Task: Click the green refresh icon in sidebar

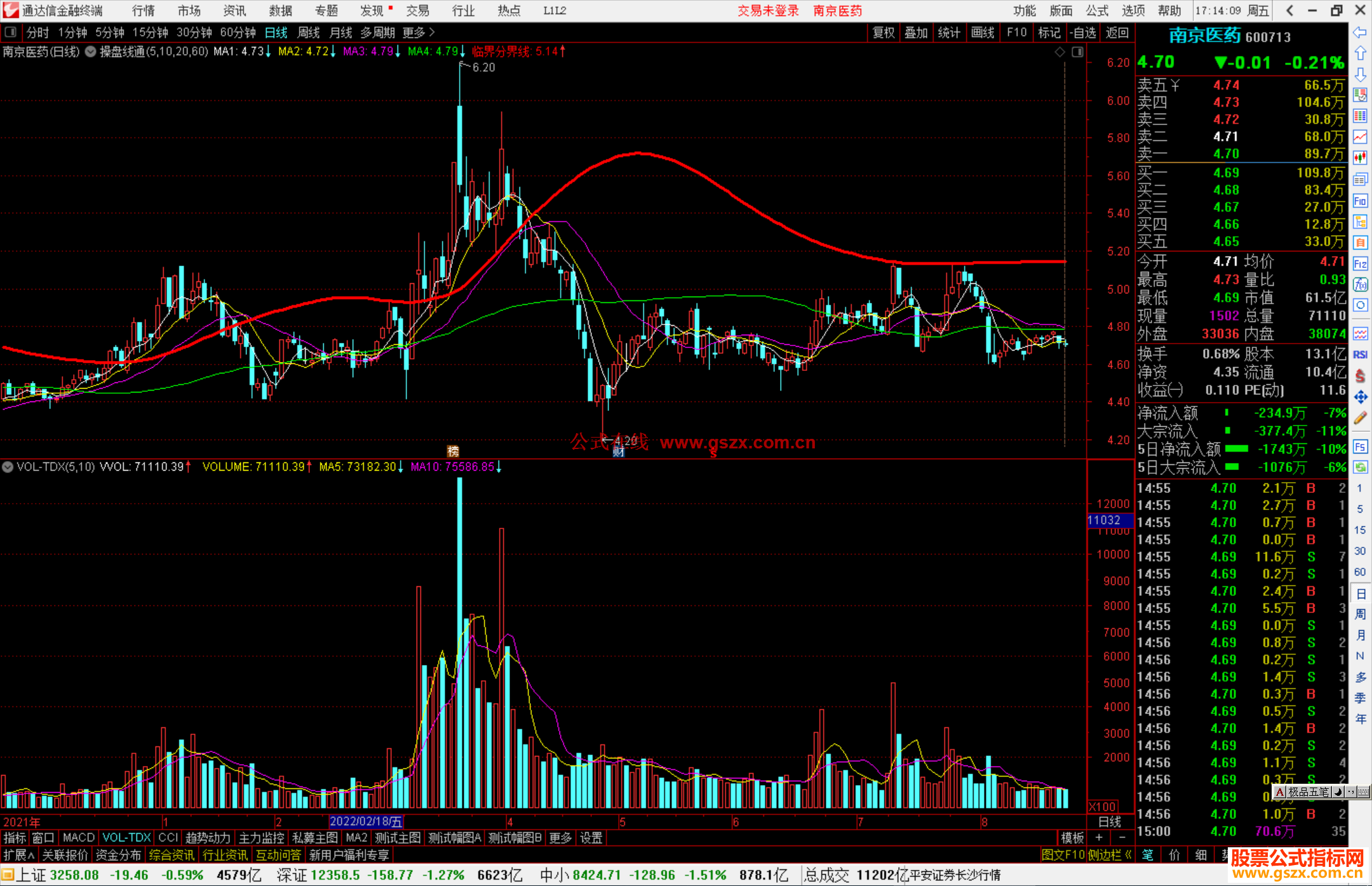Action: [1360, 467]
